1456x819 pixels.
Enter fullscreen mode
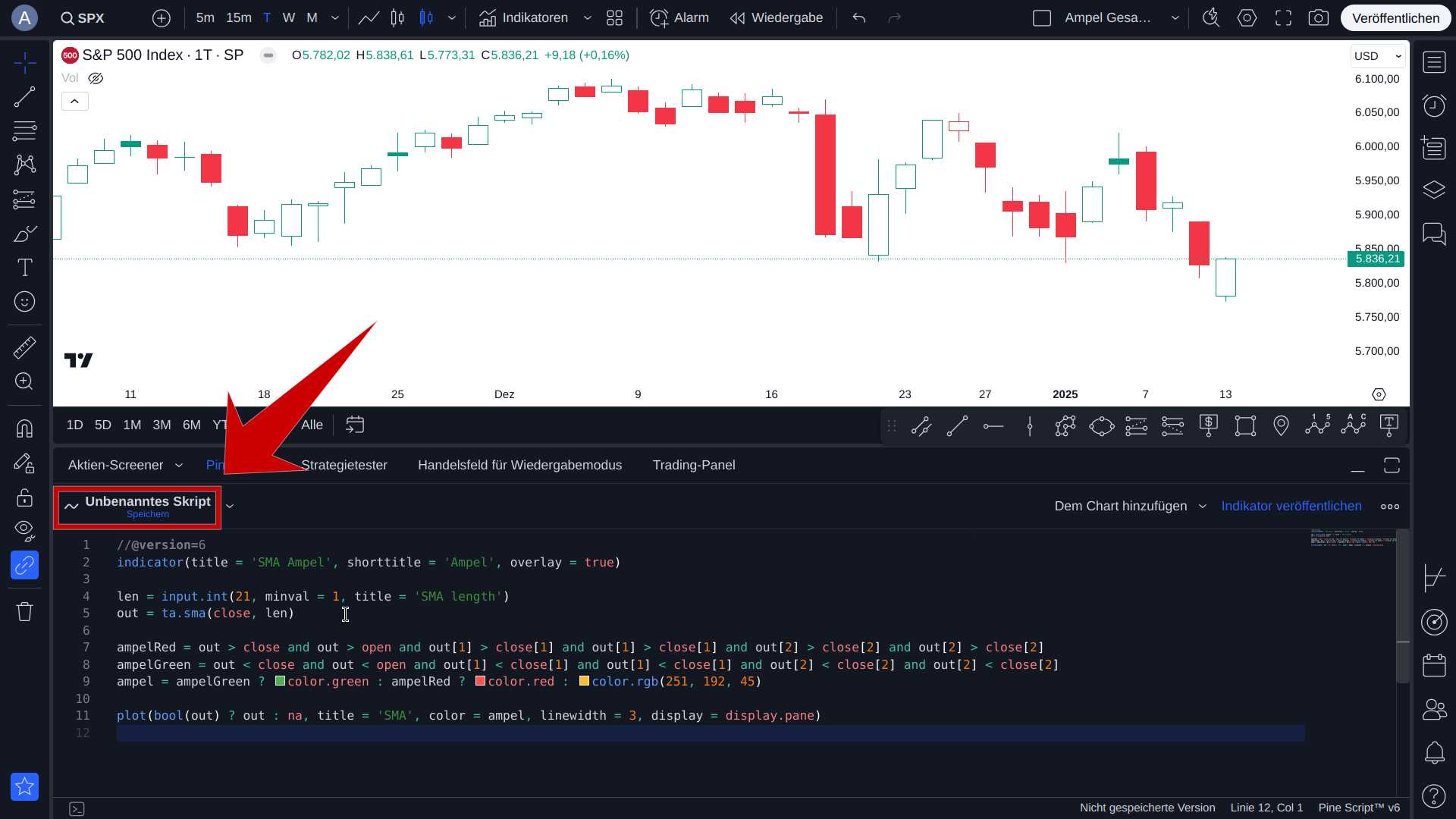tap(1283, 17)
